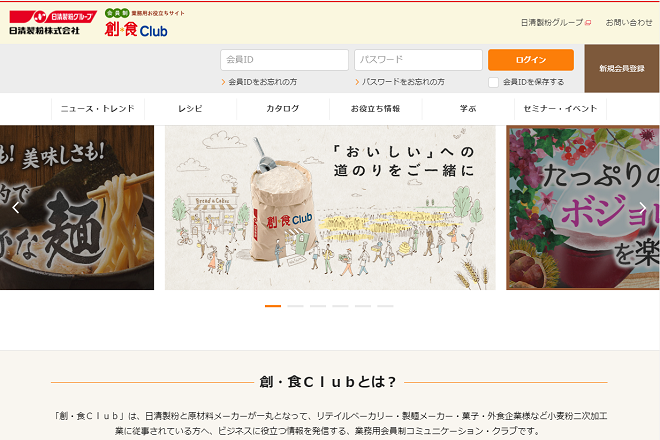Click the orange ログイン button
This screenshot has height=440, width=660.
531,60
